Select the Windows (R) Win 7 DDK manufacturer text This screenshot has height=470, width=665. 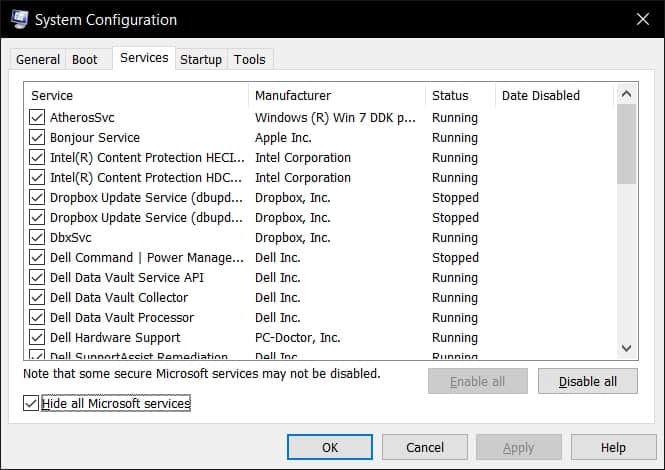pyautogui.click(x=335, y=118)
